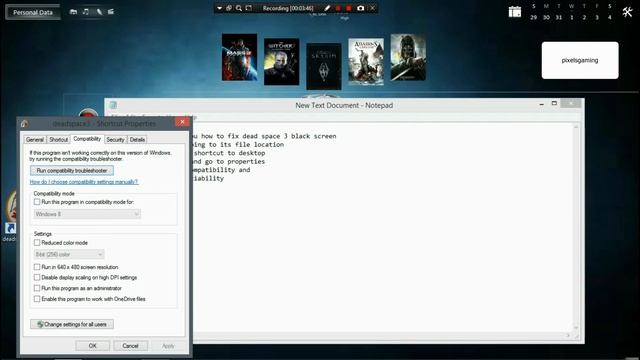Switch to the General tab

pos(35,140)
